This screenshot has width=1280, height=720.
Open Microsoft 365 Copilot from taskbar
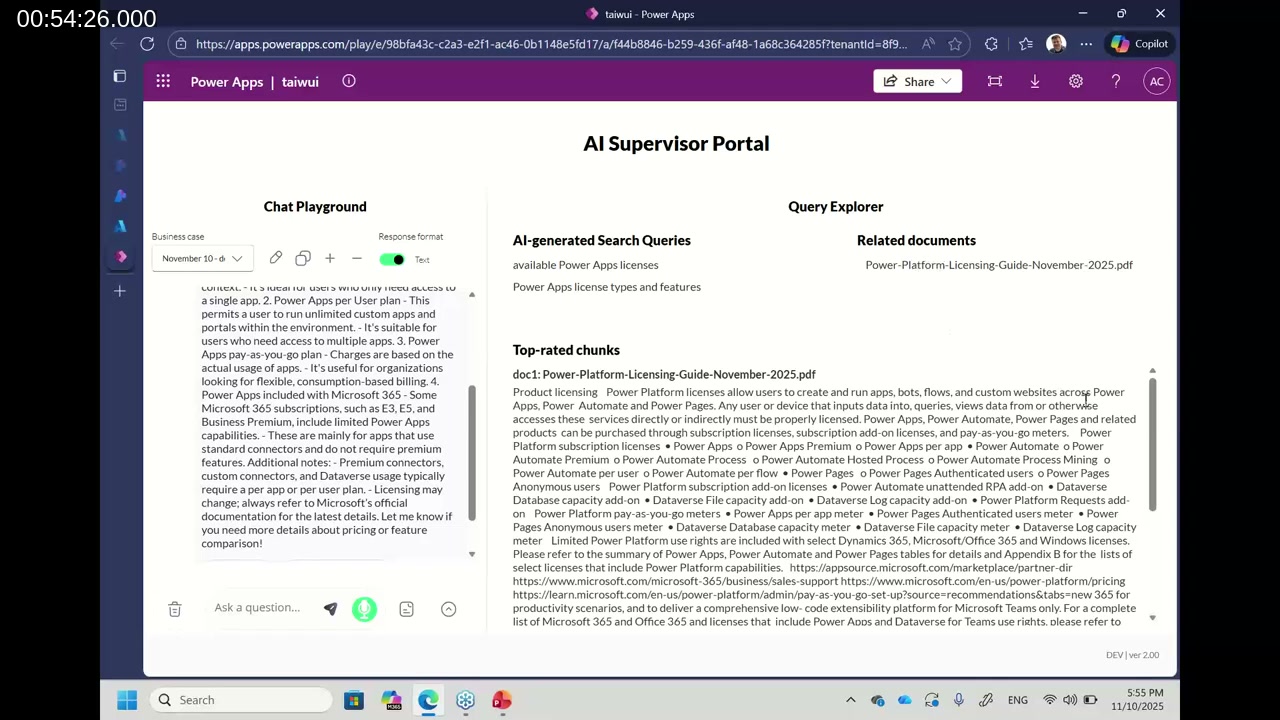tap(391, 700)
